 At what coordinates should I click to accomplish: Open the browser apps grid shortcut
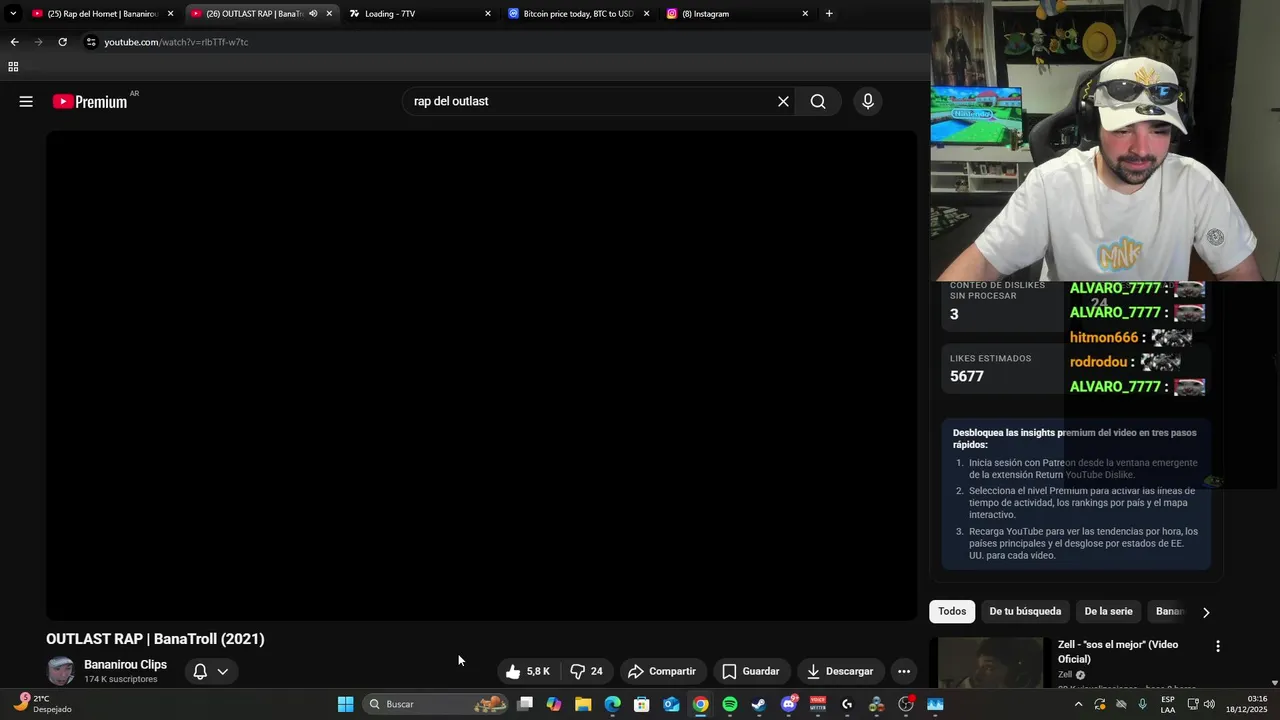(13, 67)
